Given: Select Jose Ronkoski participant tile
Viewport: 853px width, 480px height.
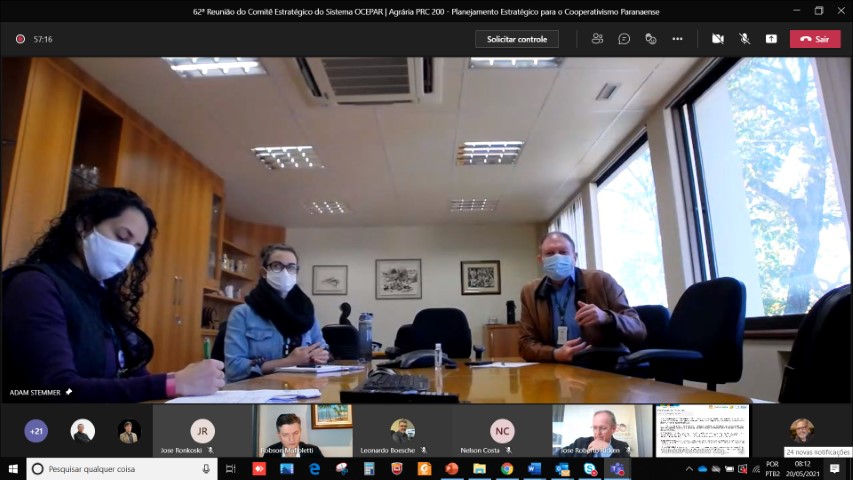Looking at the screenshot, I should click(203, 431).
